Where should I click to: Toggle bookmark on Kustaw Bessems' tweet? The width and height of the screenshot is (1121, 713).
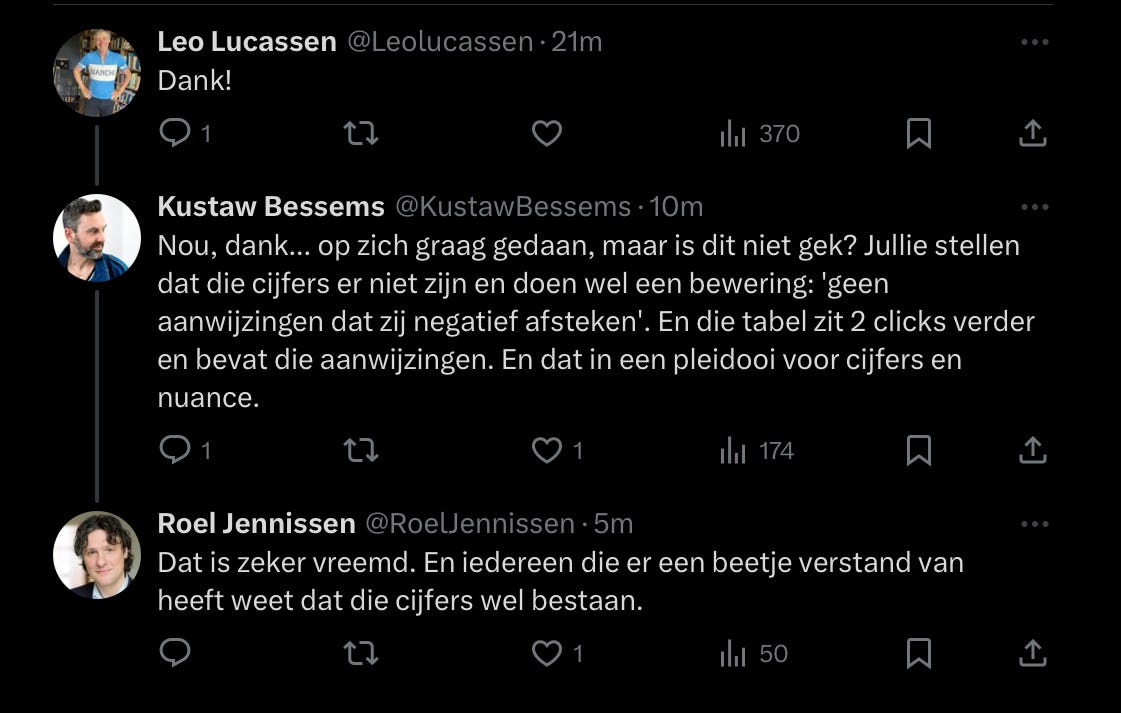pos(920,450)
